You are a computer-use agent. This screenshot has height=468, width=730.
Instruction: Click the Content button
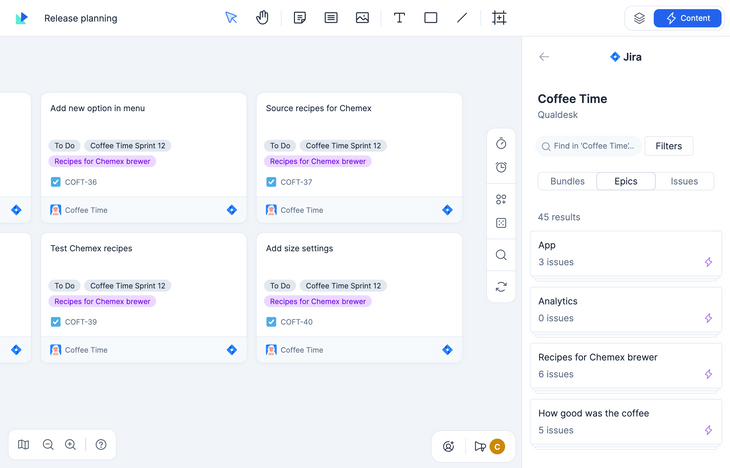coord(688,18)
